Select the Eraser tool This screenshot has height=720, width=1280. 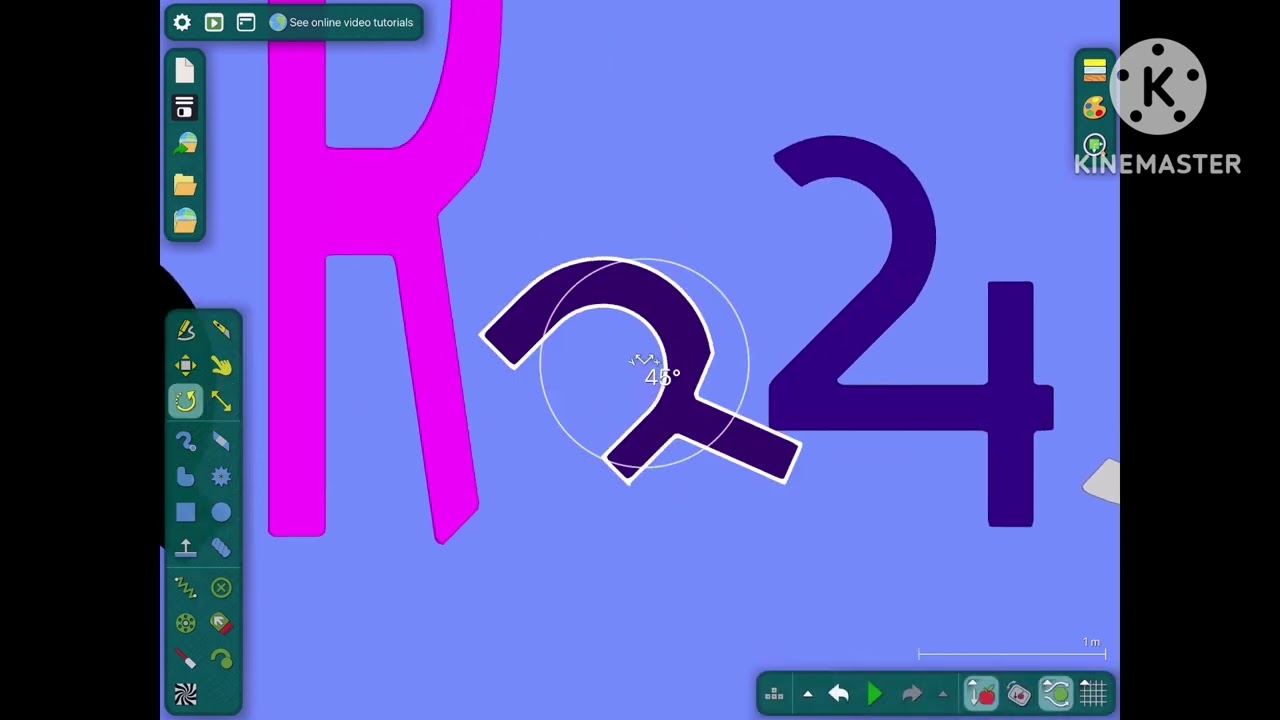tap(221, 441)
